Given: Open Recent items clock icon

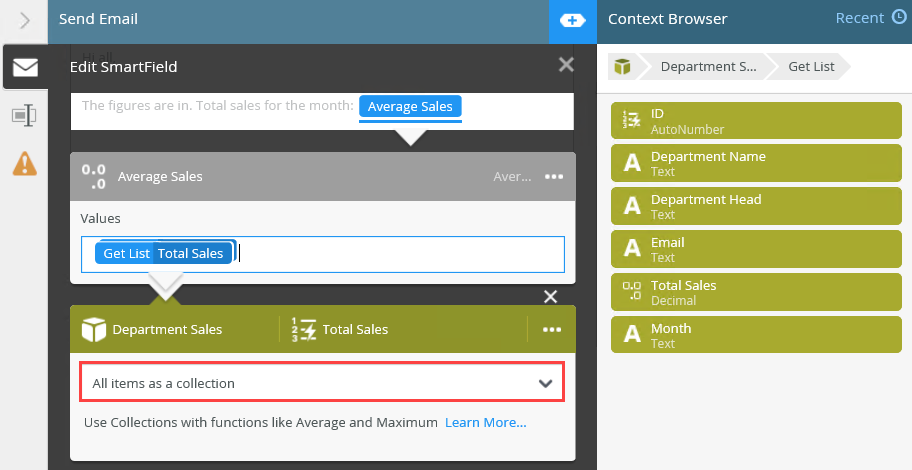Looking at the screenshot, I should [x=901, y=18].
